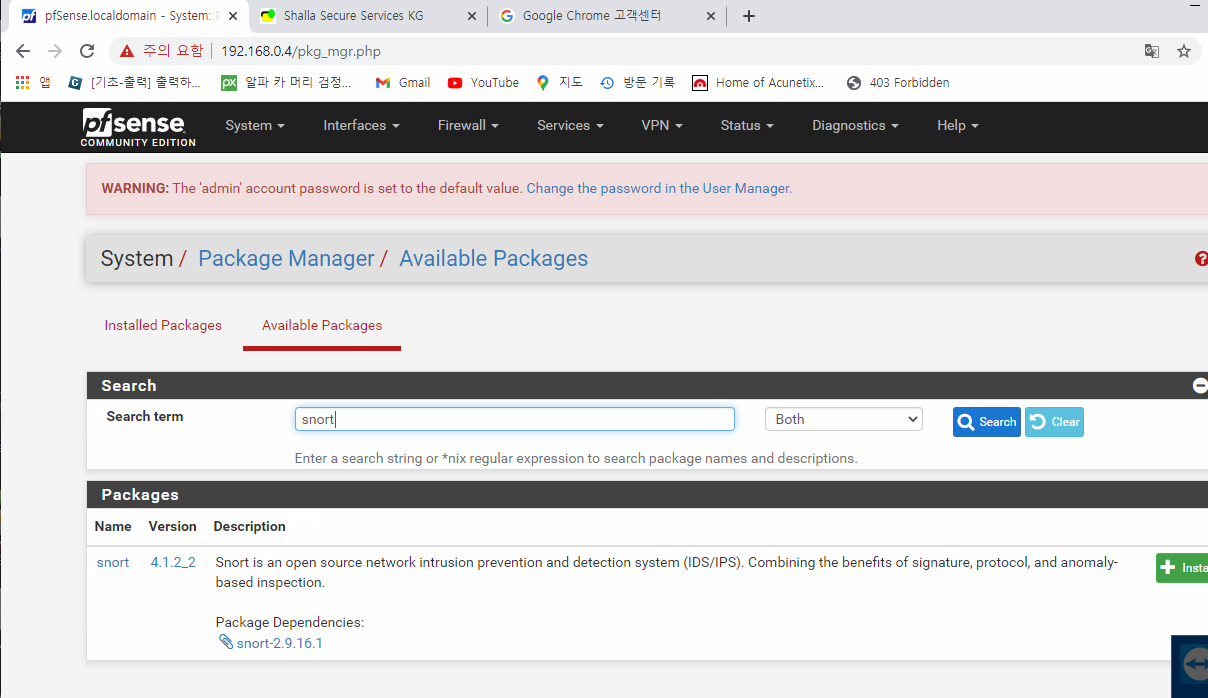Screen dimensions: 1208x698
Task: Open the Maps bookmark
Action: [x=559, y=83]
